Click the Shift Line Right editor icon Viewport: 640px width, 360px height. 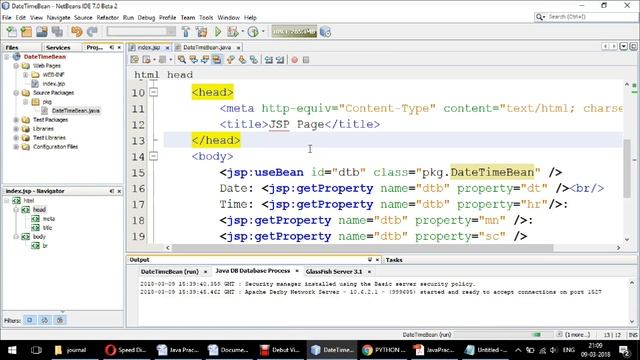coord(280,60)
